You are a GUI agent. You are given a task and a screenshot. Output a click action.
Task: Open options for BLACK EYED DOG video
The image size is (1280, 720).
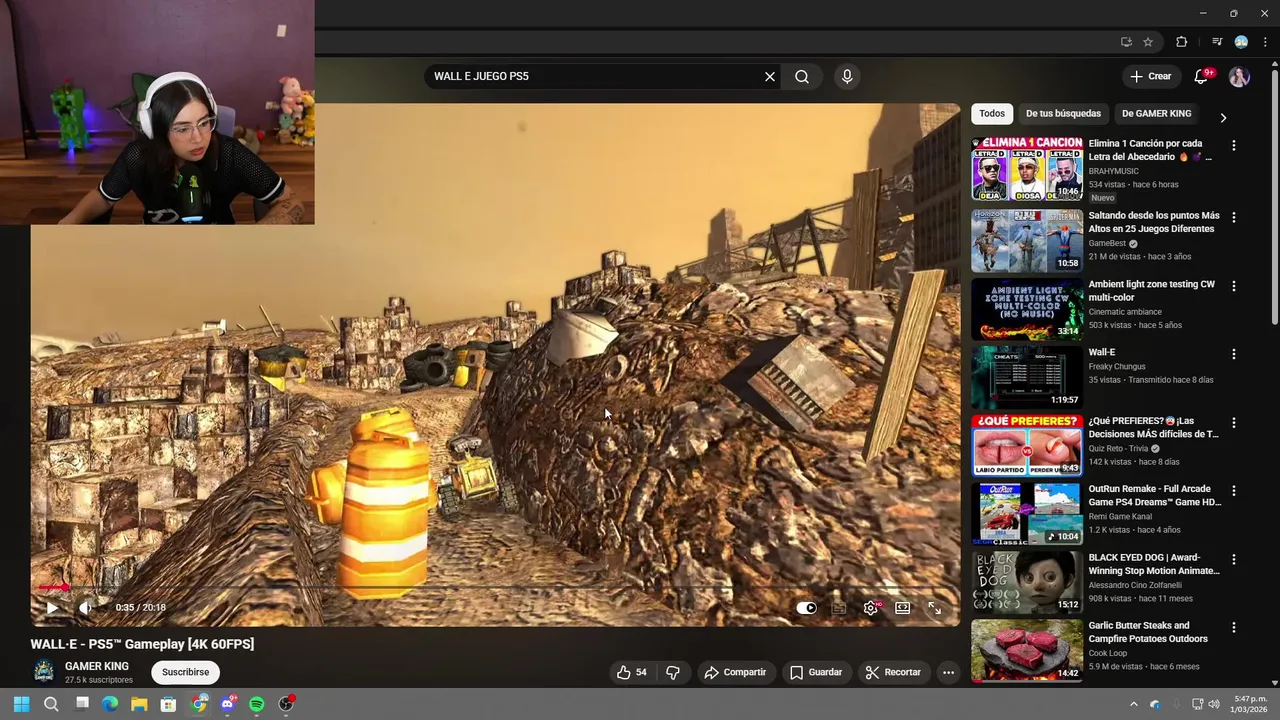click(x=1233, y=560)
